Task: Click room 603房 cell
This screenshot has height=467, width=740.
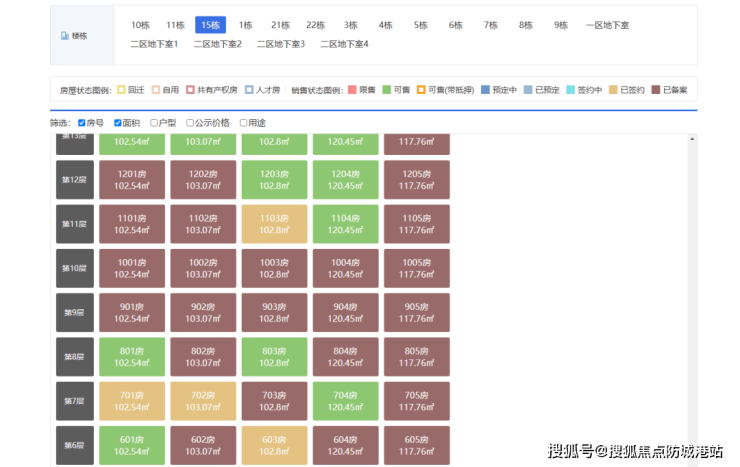Action: (x=274, y=445)
